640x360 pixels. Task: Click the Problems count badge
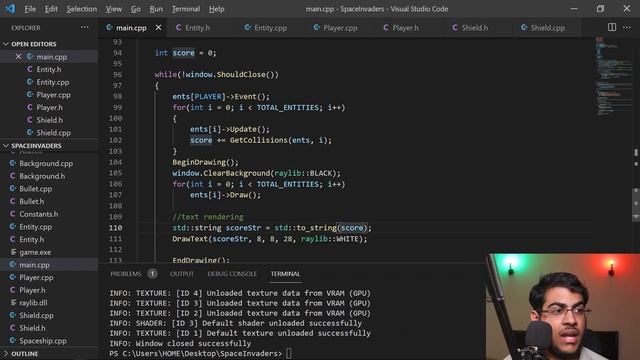[152, 273]
